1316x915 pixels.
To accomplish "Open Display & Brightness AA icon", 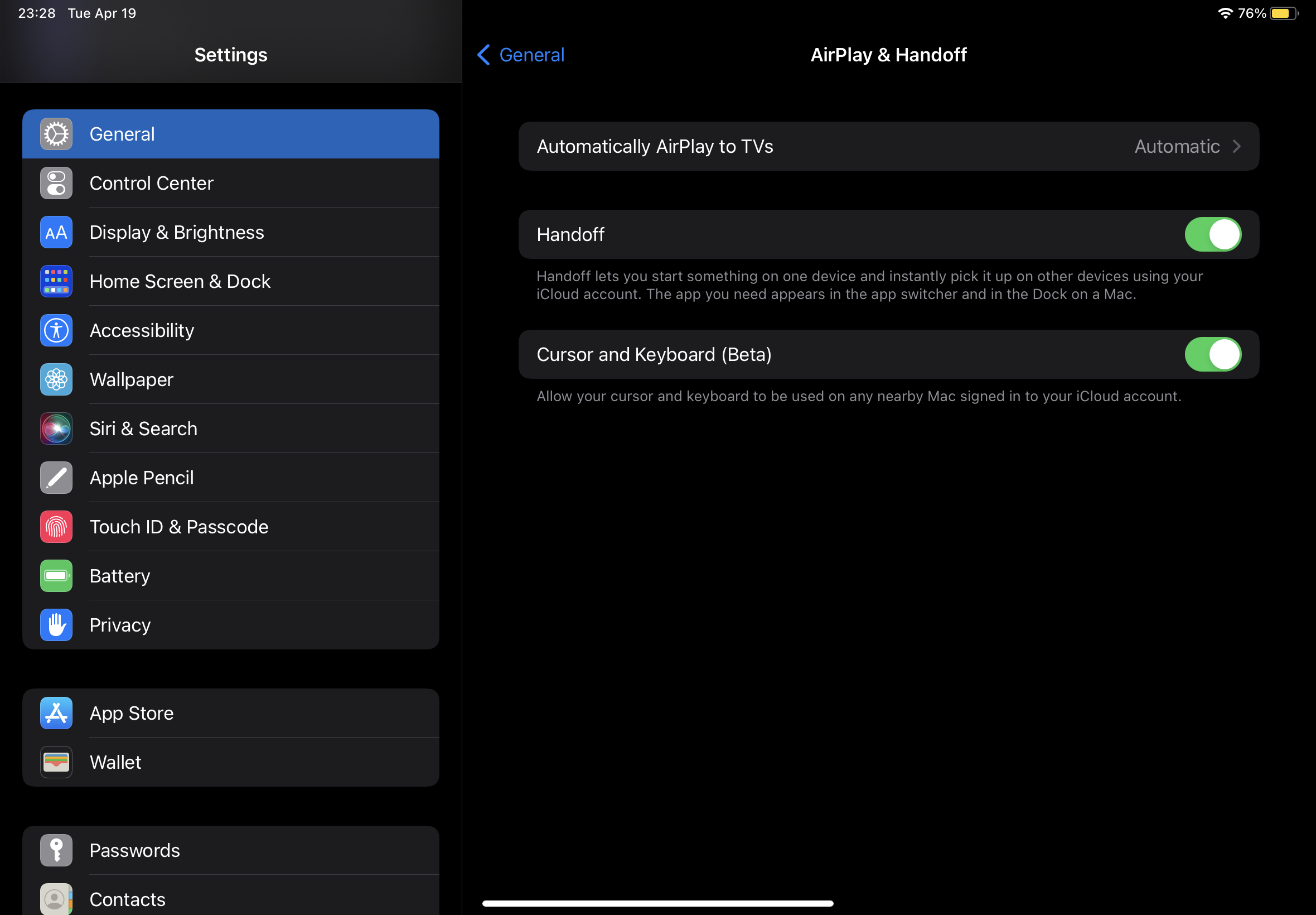I will point(56,232).
